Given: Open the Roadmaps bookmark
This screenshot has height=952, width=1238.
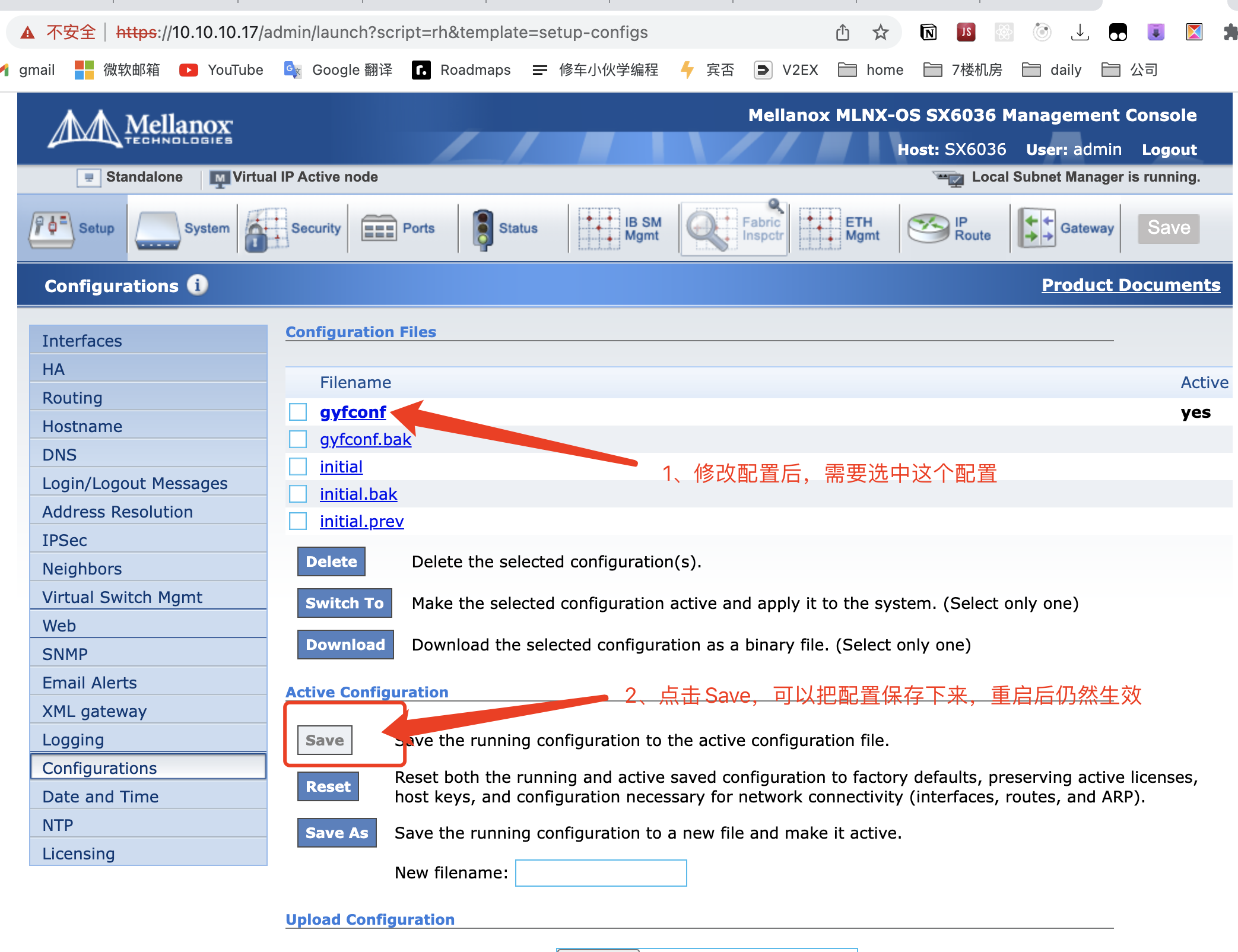Looking at the screenshot, I should tap(461, 70).
